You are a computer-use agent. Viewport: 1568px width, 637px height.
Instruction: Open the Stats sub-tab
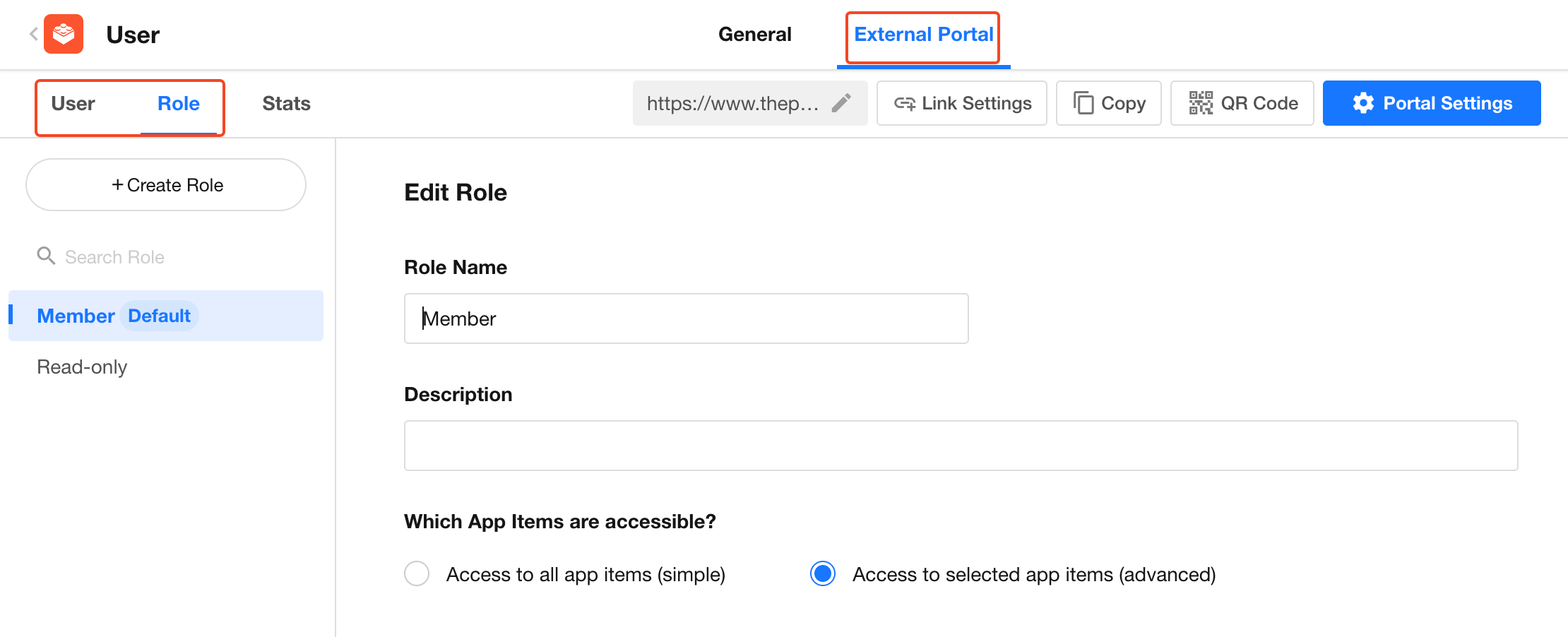[286, 104]
